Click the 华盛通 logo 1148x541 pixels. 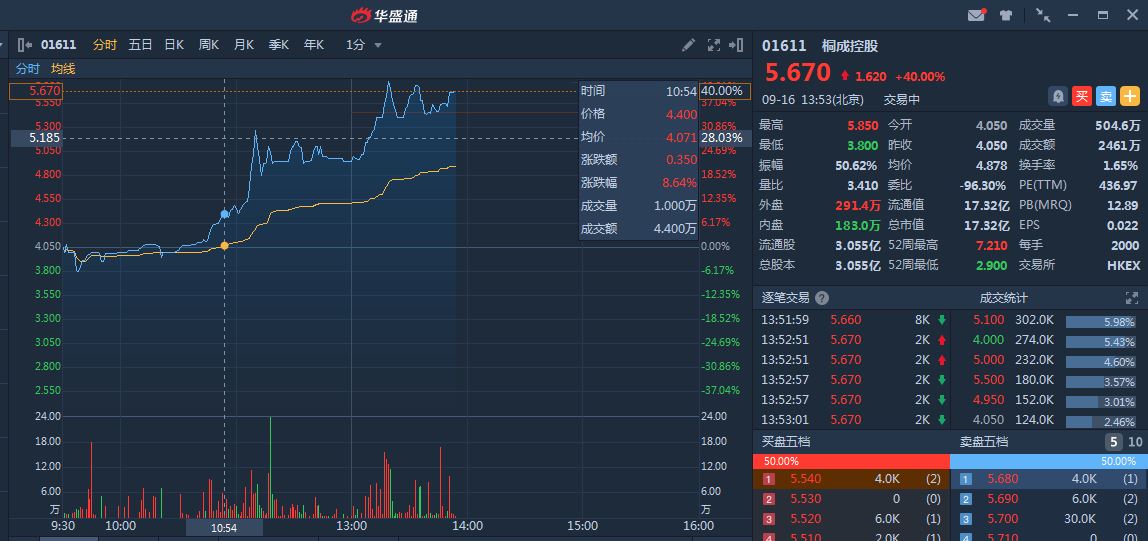tap(384, 15)
